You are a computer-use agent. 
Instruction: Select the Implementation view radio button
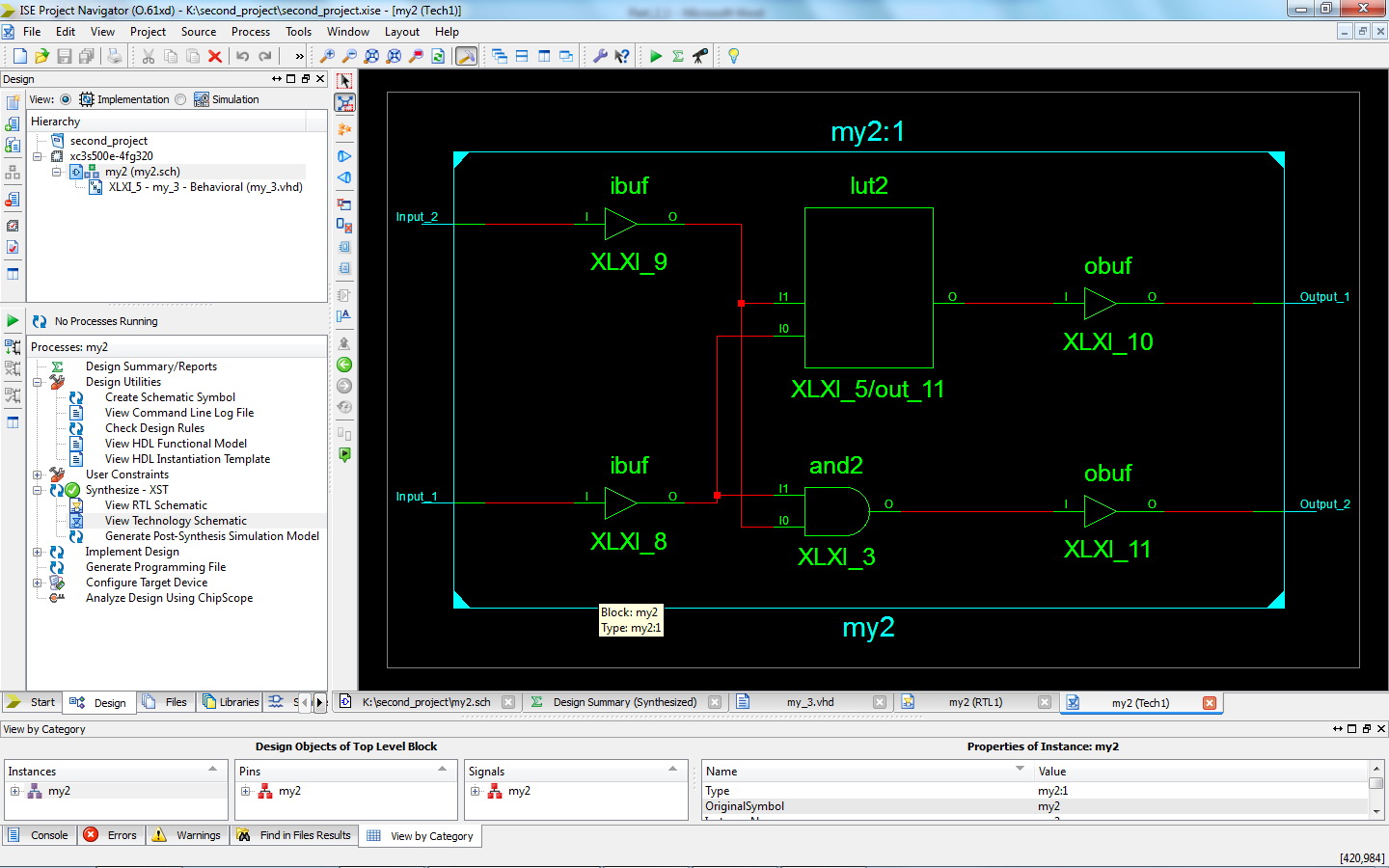click(x=66, y=99)
